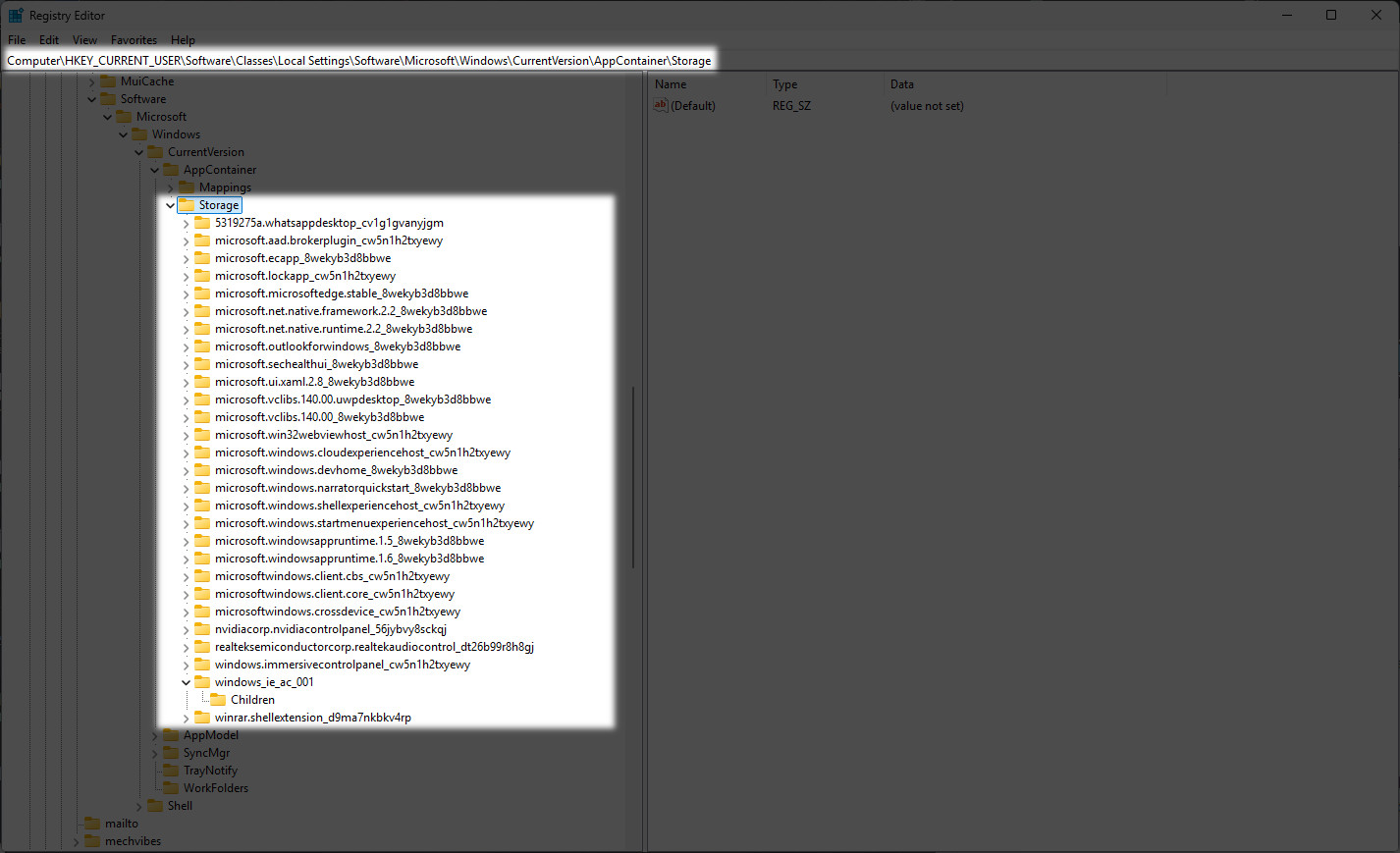Viewport: 1400px width, 853px height.
Task: Select the windows.immersivecontrolpanel key
Action: pos(343,665)
